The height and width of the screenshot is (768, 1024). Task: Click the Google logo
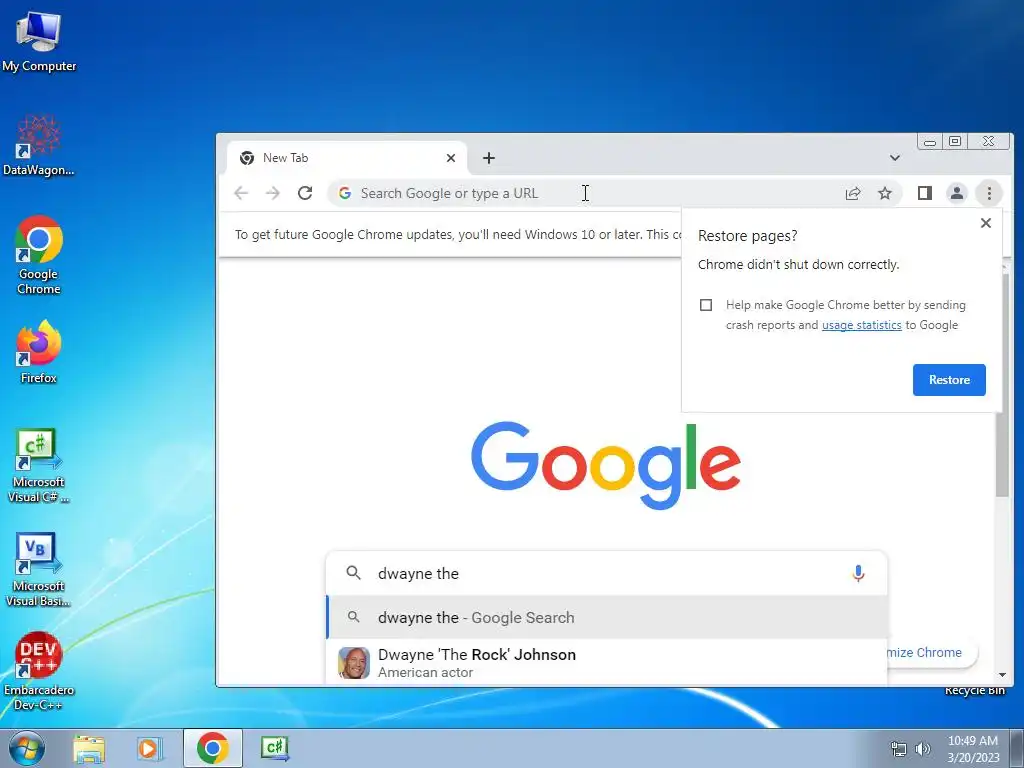(606, 465)
